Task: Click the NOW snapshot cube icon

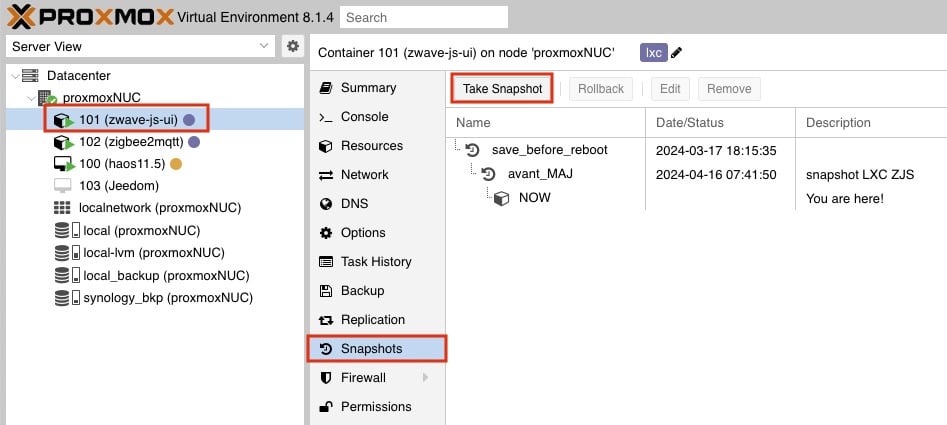Action: point(502,198)
